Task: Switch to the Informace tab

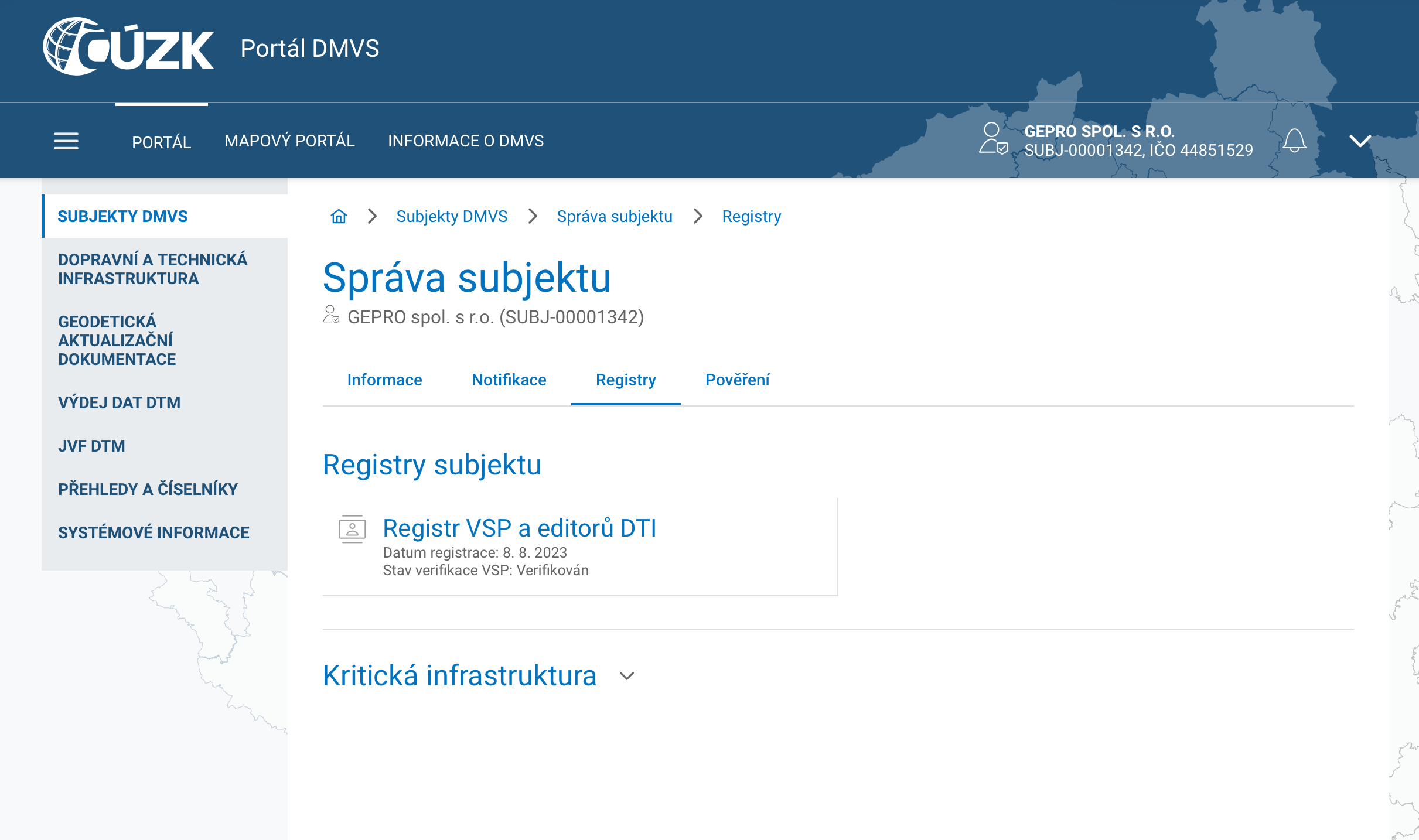Action: point(384,380)
